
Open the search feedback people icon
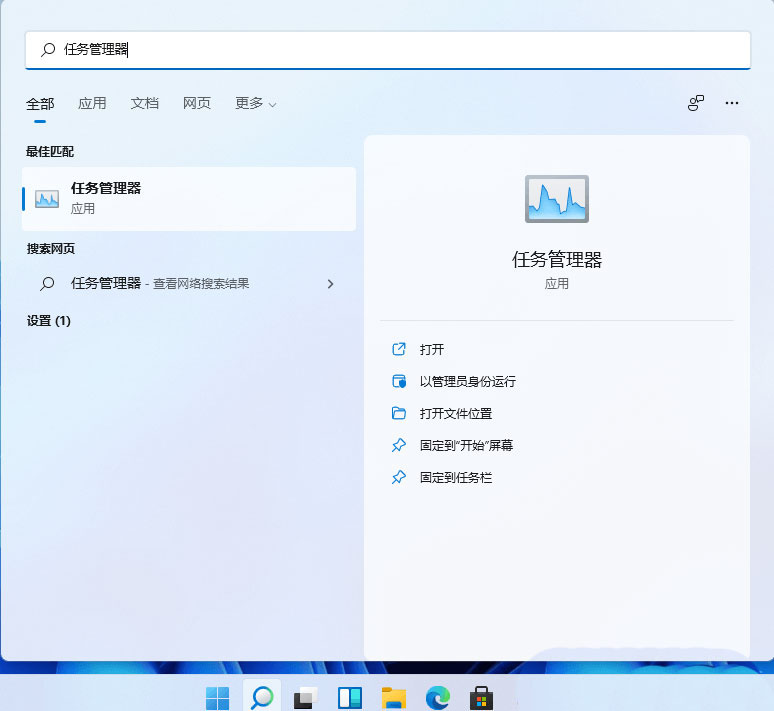[x=696, y=103]
